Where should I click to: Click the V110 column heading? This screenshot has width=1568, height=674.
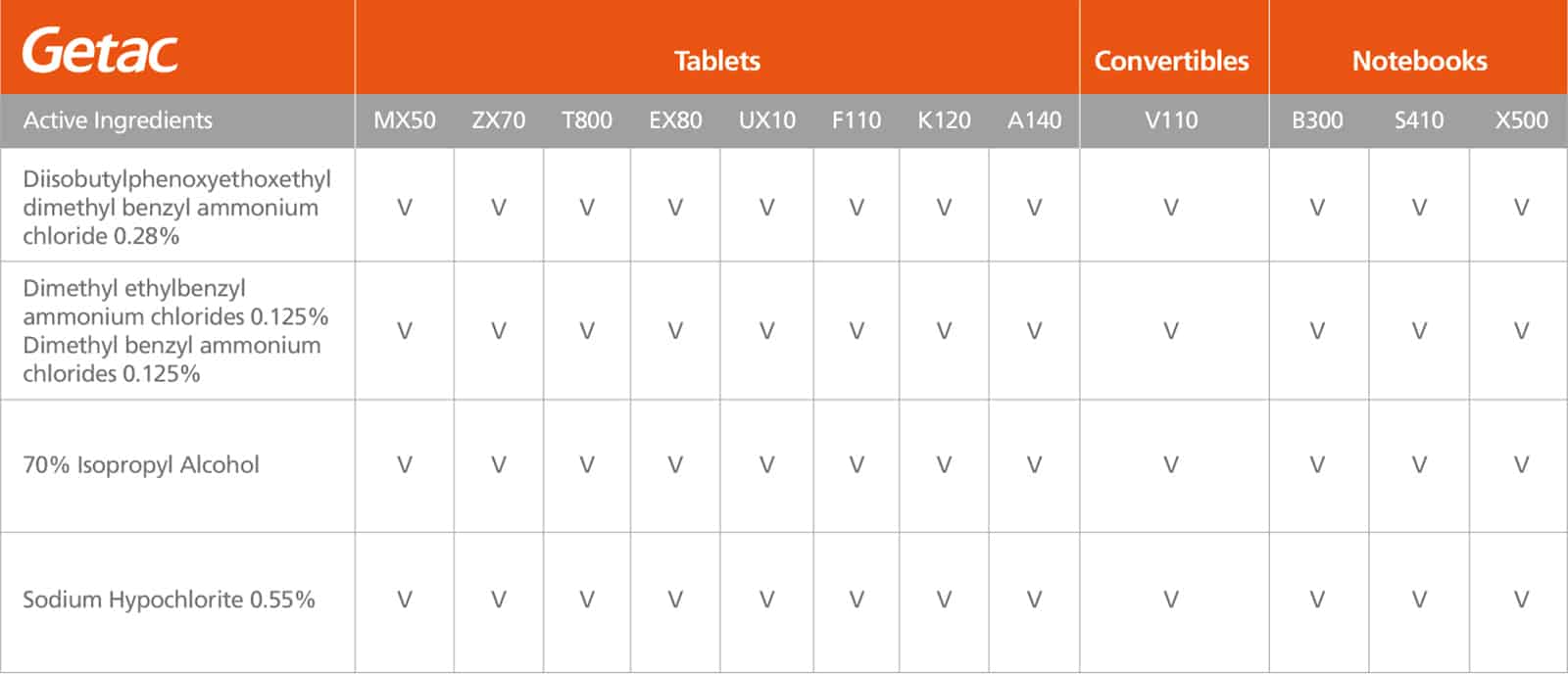pyautogui.click(x=1171, y=120)
